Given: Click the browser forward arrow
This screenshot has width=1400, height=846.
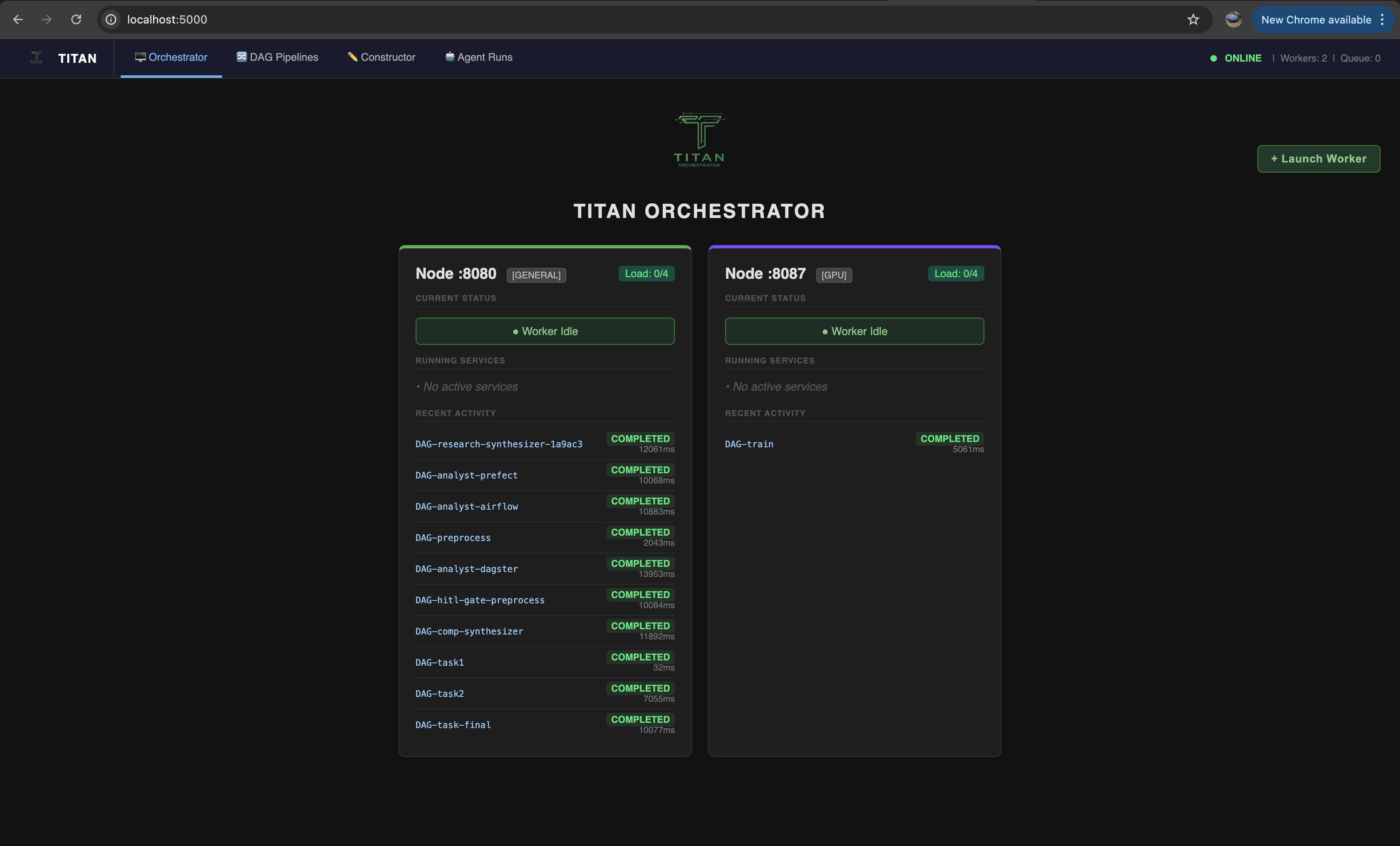Looking at the screenshot, I should pos(47,19).
